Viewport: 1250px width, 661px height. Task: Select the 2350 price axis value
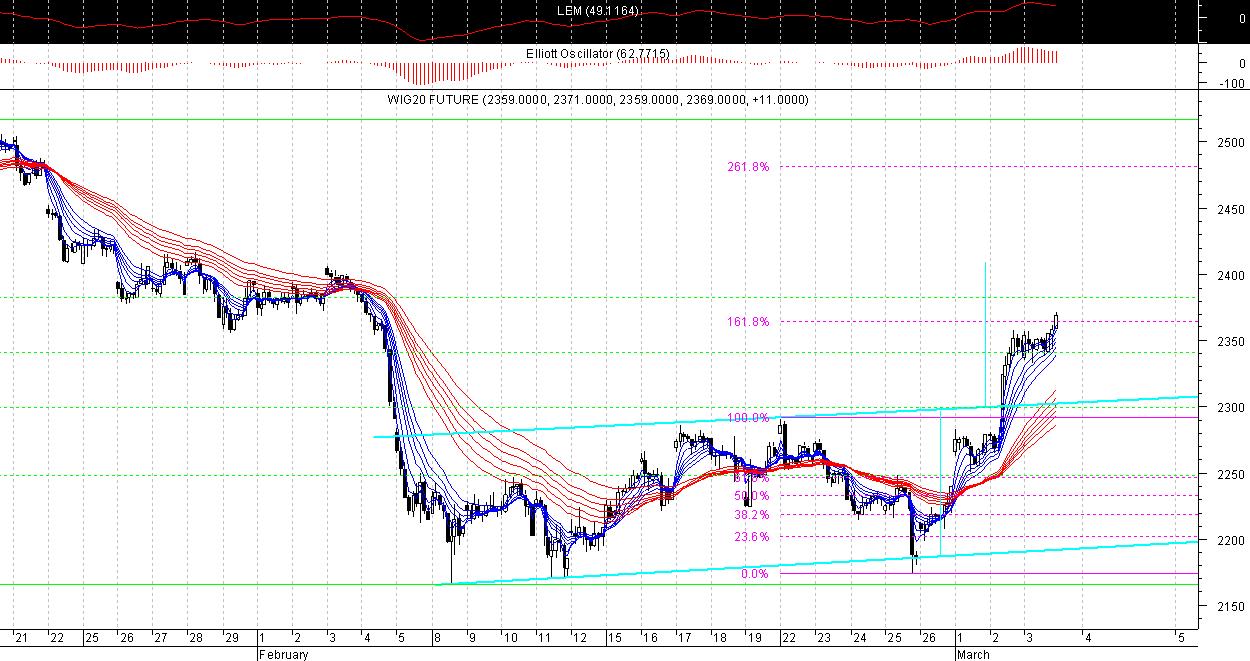coord(1231,342)
